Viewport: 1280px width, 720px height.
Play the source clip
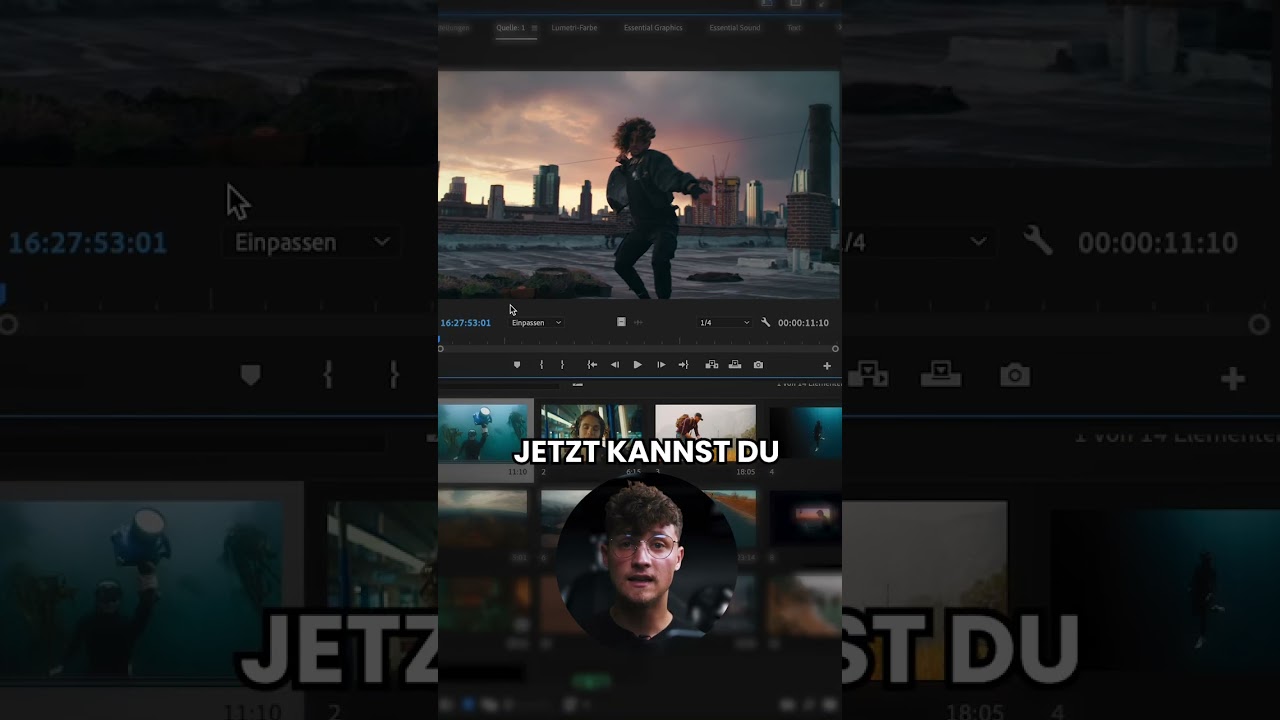point(638,365)
